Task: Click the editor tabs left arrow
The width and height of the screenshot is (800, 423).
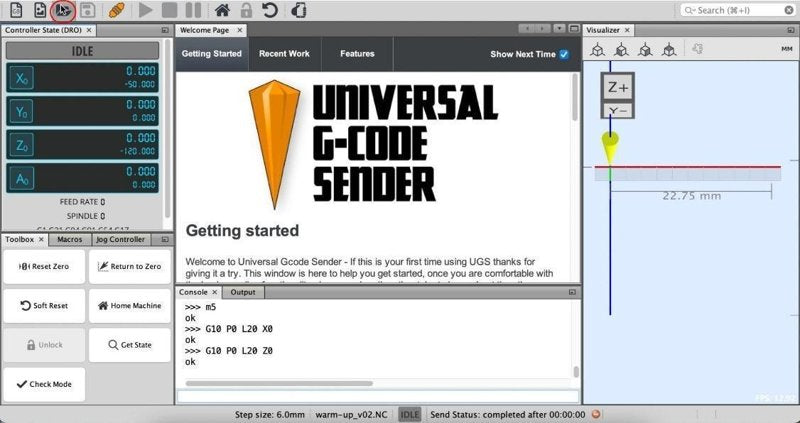Action: coord(528,29)
